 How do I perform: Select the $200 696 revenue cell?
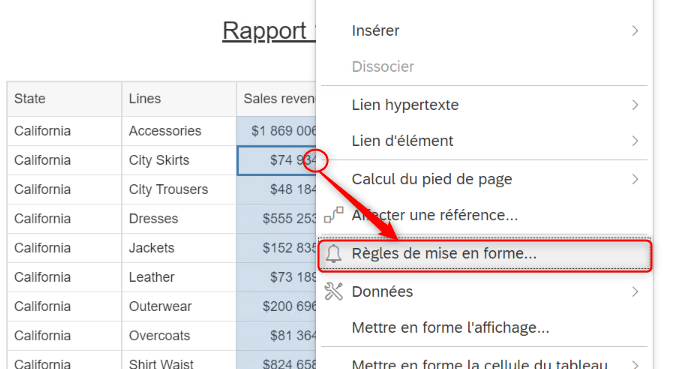tap(277, 306)
